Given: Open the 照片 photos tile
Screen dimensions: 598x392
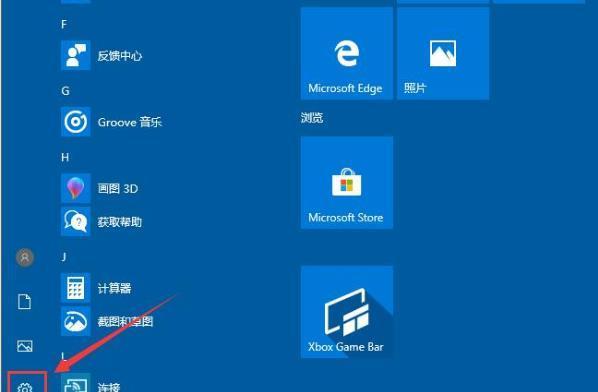Looking at the screenshot, I should 443,53.
